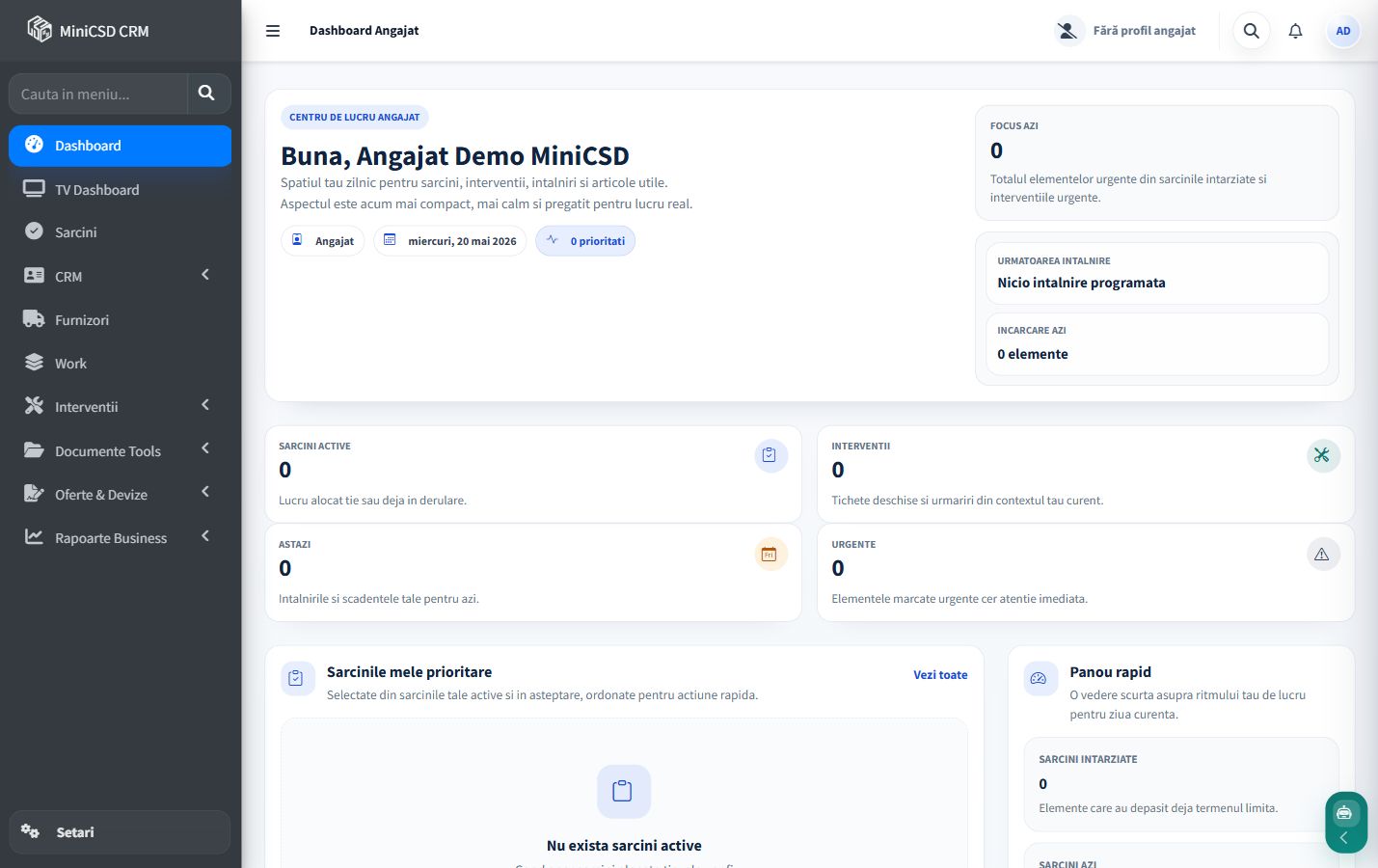Click the Panou rapid speedometer icon
Viewport: 1378px width, 868px height.
[x=1040, y=679]
